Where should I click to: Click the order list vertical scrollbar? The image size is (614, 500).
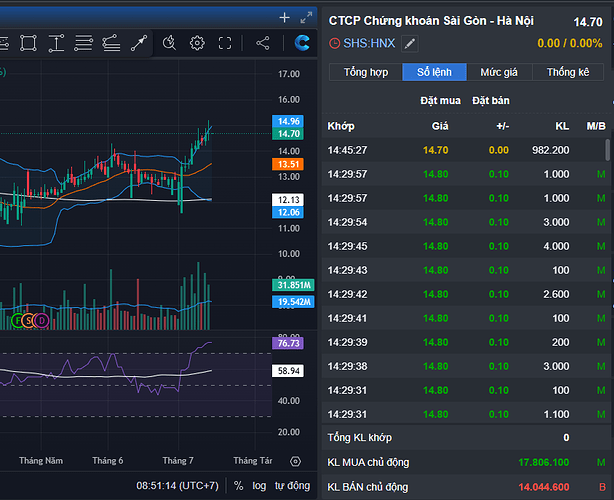point(607,150)
